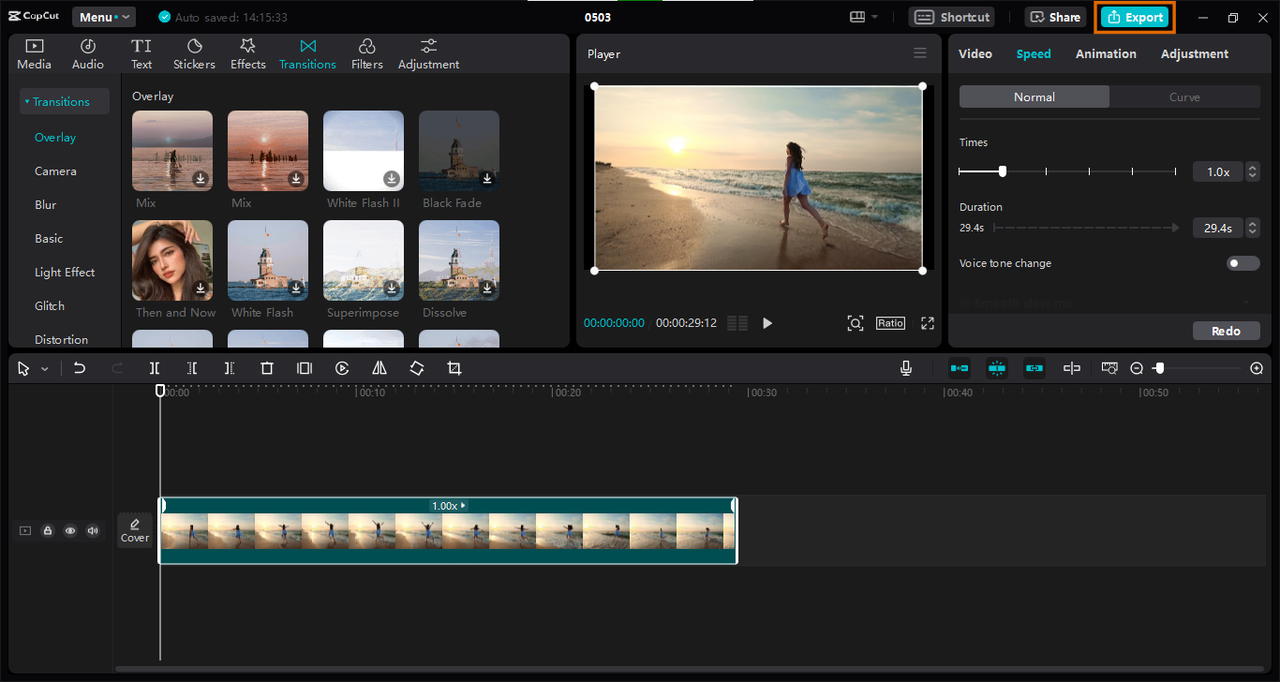Open the Audio tab
The height and width of the screenshot is (682, 1280).
pyautogui.click(x=88, y=54)
